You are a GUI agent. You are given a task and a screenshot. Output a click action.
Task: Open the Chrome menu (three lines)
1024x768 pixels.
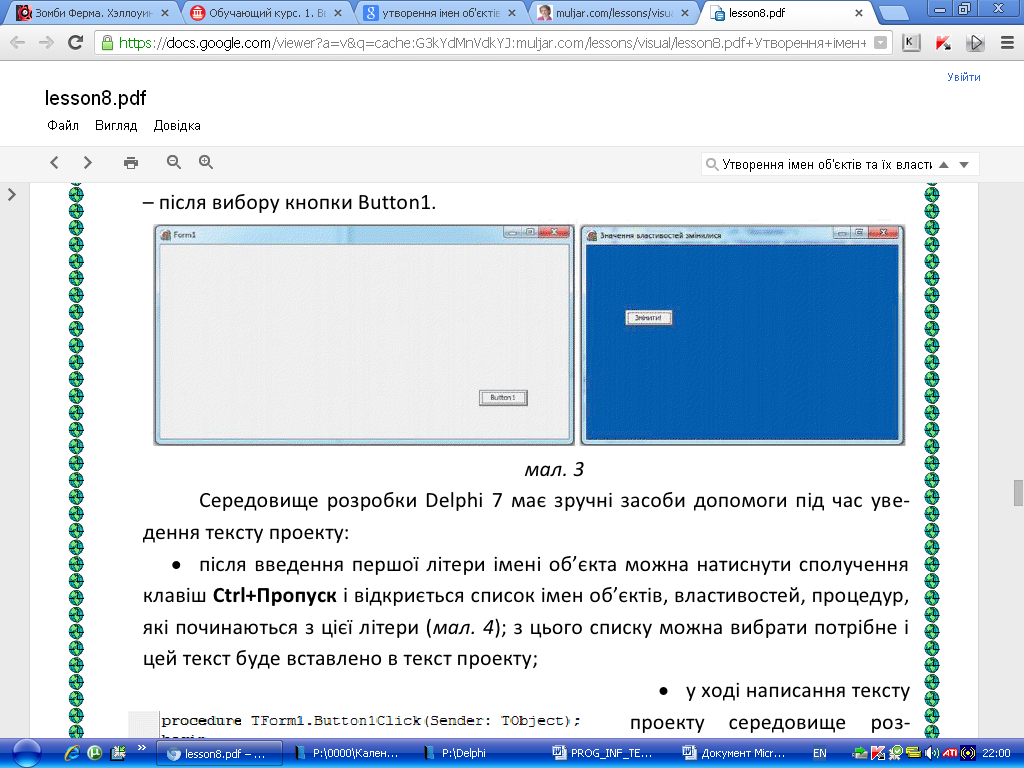point(1007,43)
